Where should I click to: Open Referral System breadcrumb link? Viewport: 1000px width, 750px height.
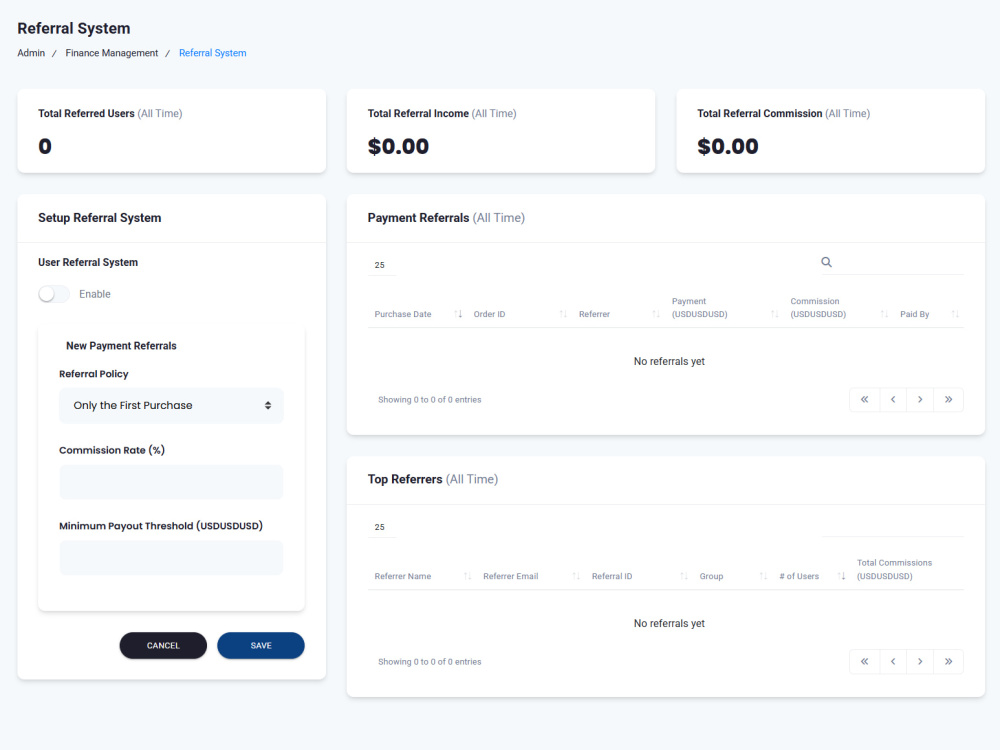click(212, 53)
